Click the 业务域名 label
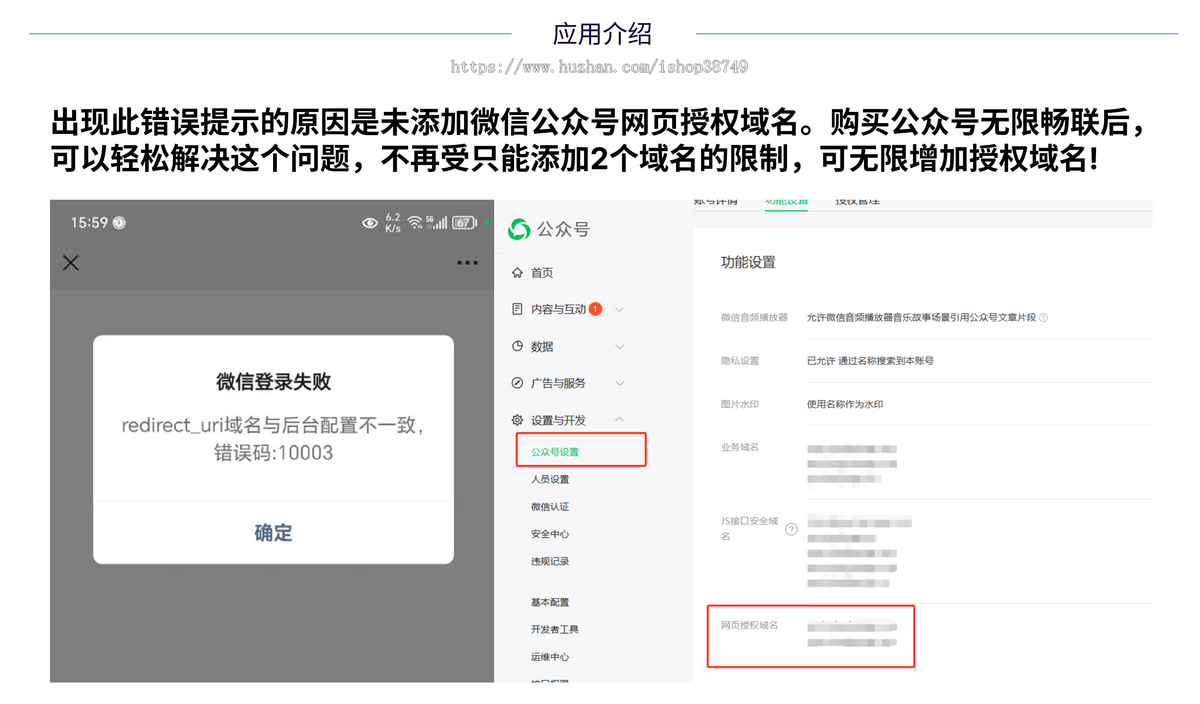 tap(740, 447)
